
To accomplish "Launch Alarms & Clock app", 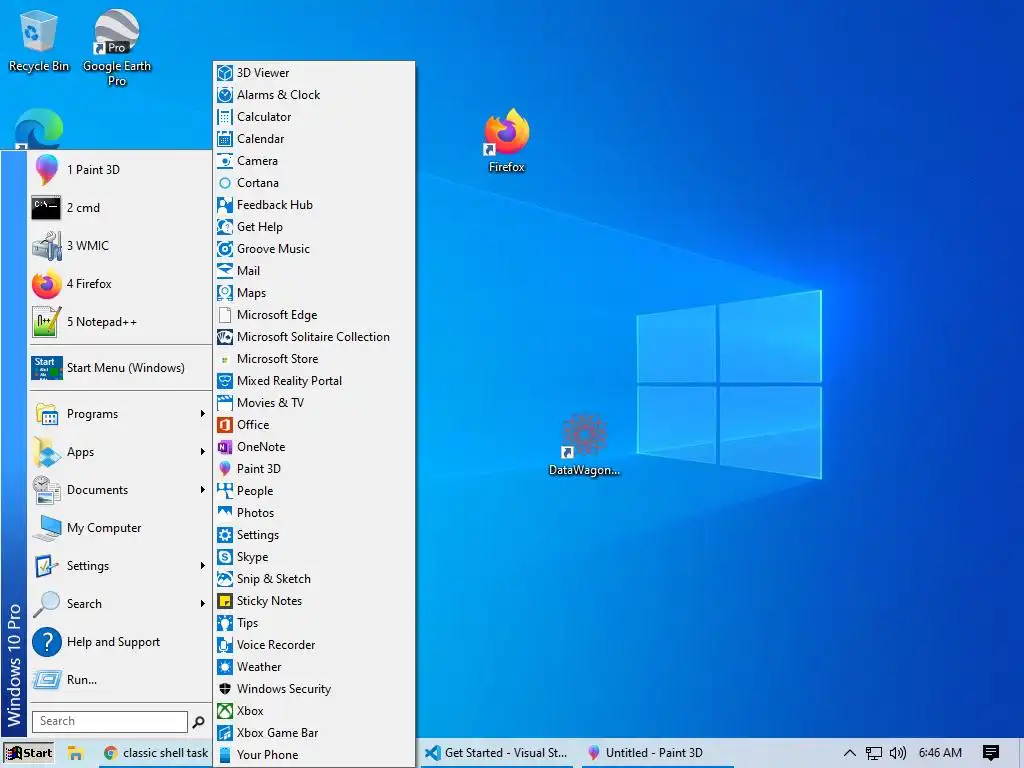I will click(314, 95).
